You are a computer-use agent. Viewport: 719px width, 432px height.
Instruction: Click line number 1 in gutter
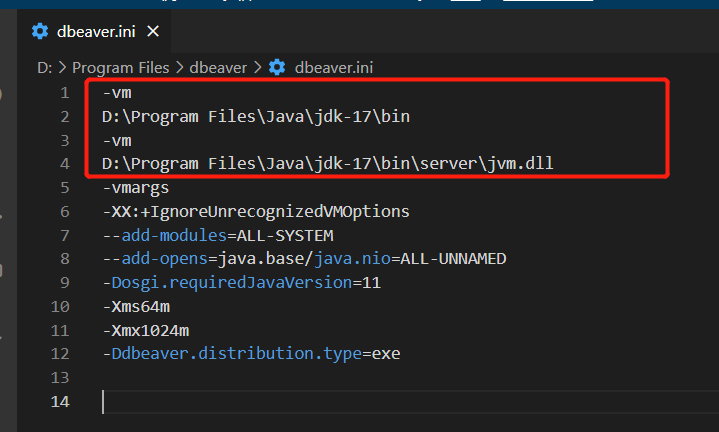click(x=65, y=93)
